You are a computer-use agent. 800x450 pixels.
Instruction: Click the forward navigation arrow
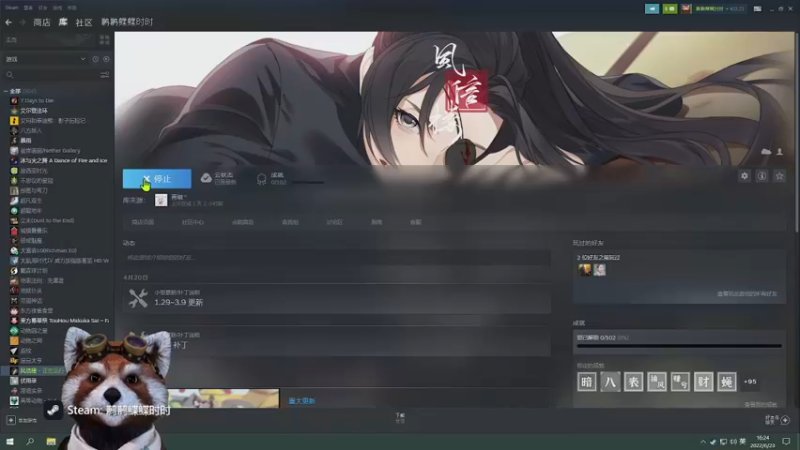pyautogui.click(x=22, y=22)
